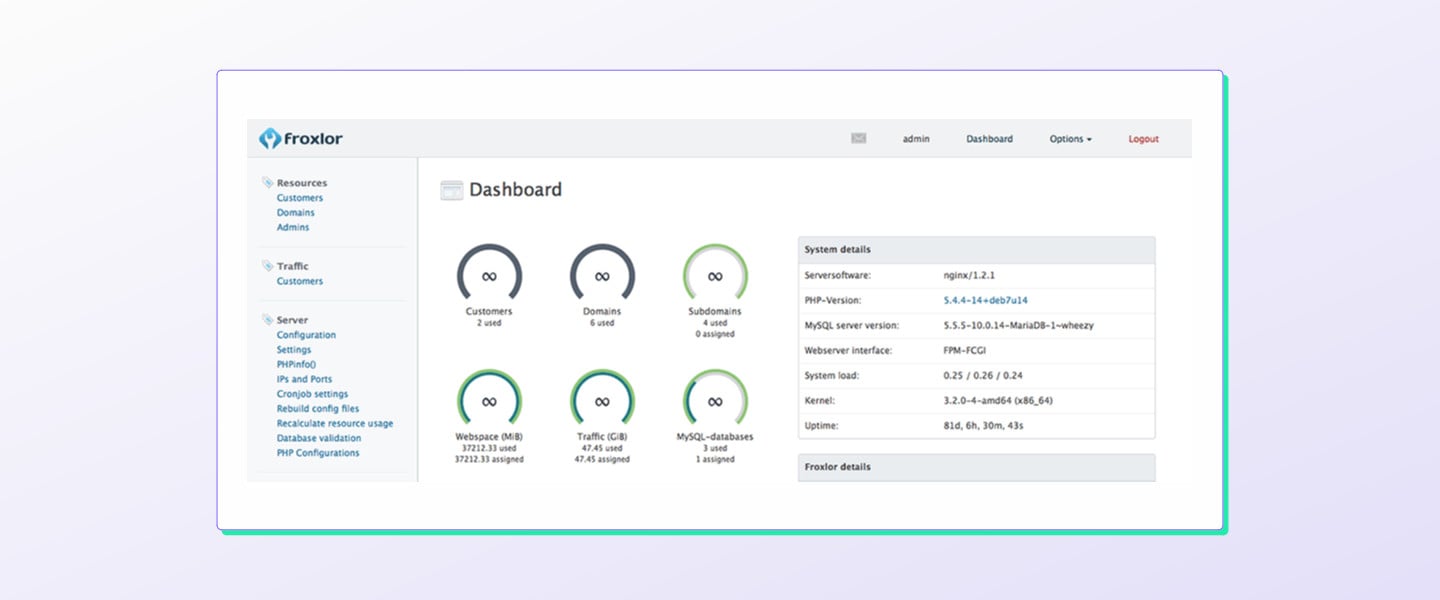Click the Resources tag icon
The height and width of the screenshot is (600, 1440).
point(267,183)
